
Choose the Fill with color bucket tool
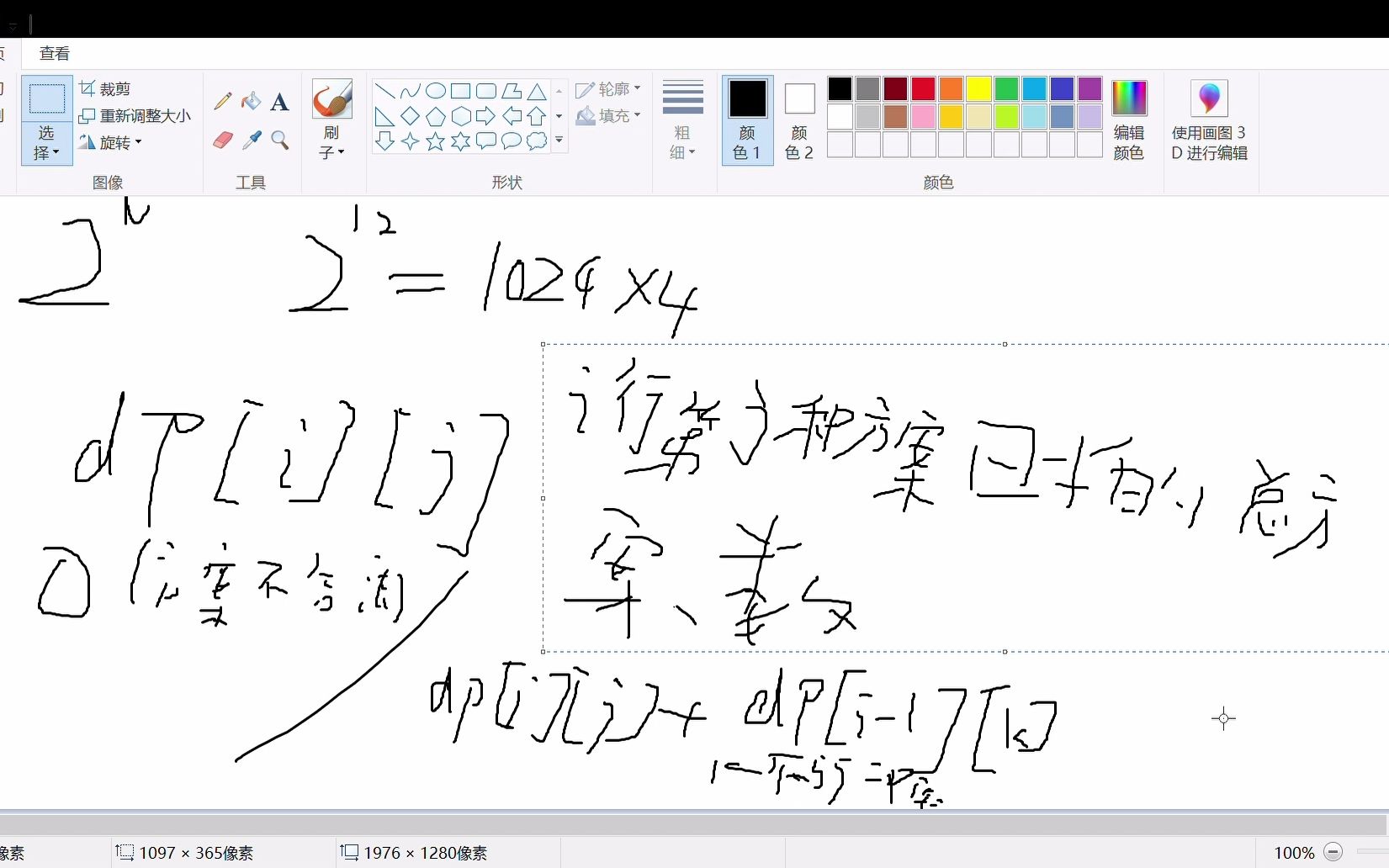pyautogui.click(x=252, y=101)
